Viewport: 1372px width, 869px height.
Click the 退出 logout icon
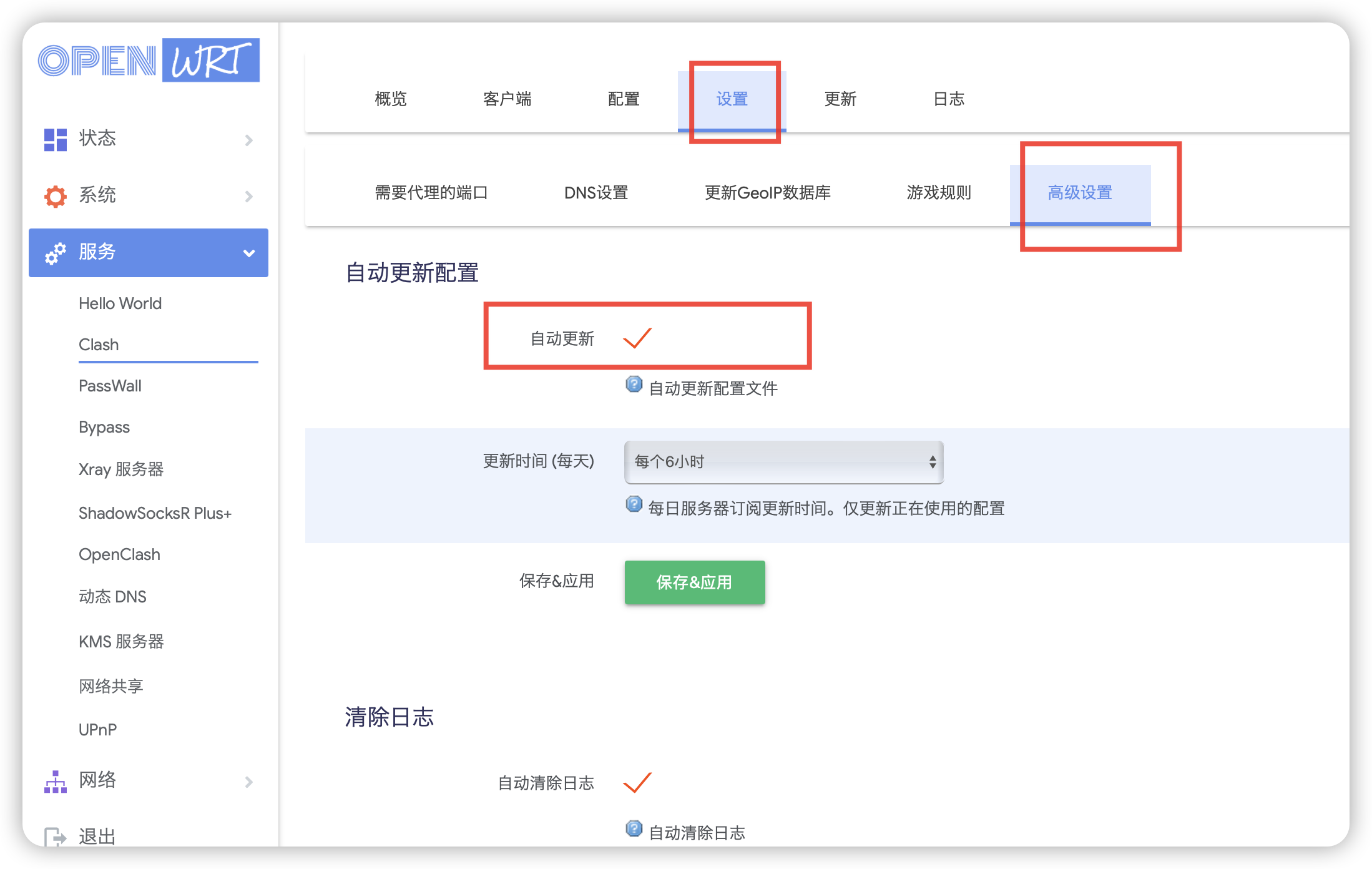55,835
